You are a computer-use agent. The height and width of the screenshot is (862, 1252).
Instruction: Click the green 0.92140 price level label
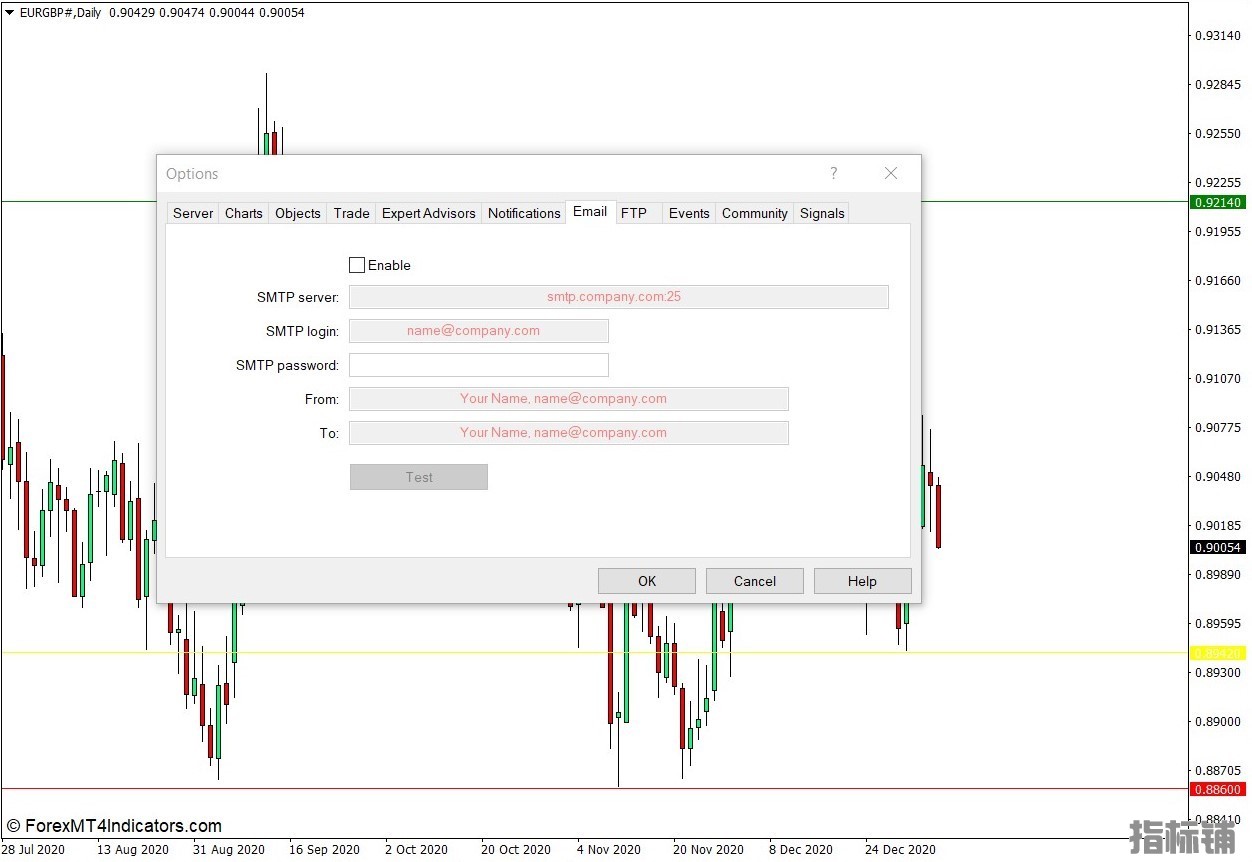click(x=1217, y=202)
